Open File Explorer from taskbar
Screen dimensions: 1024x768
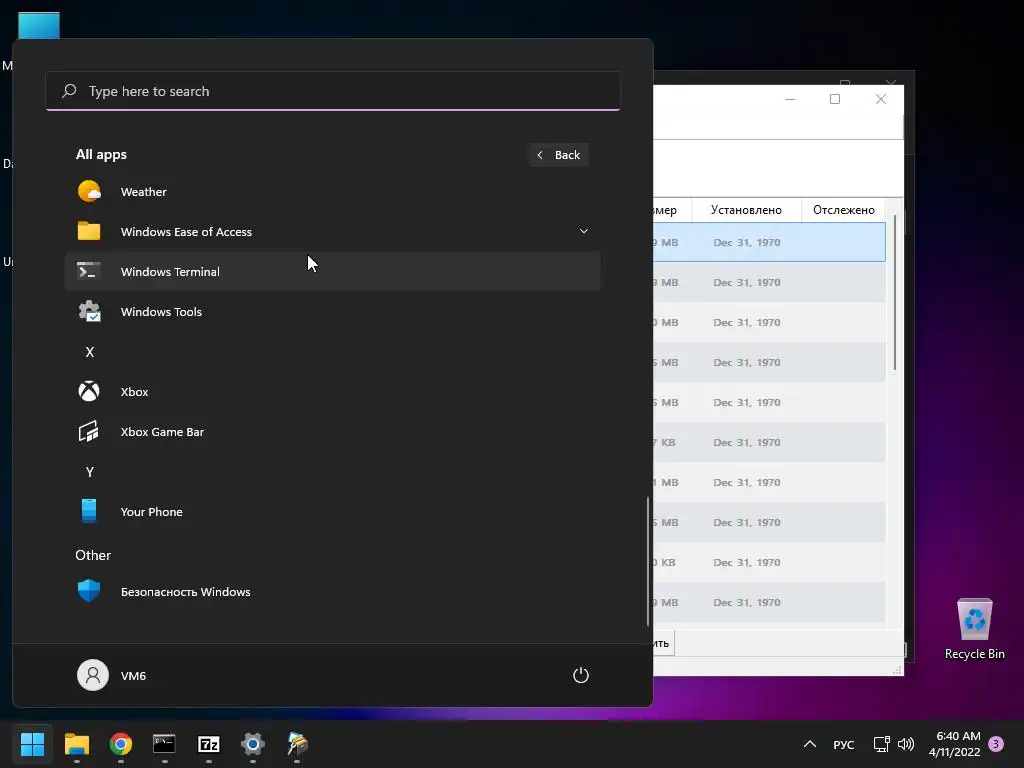pyautogui.click(x=76, y=743)
